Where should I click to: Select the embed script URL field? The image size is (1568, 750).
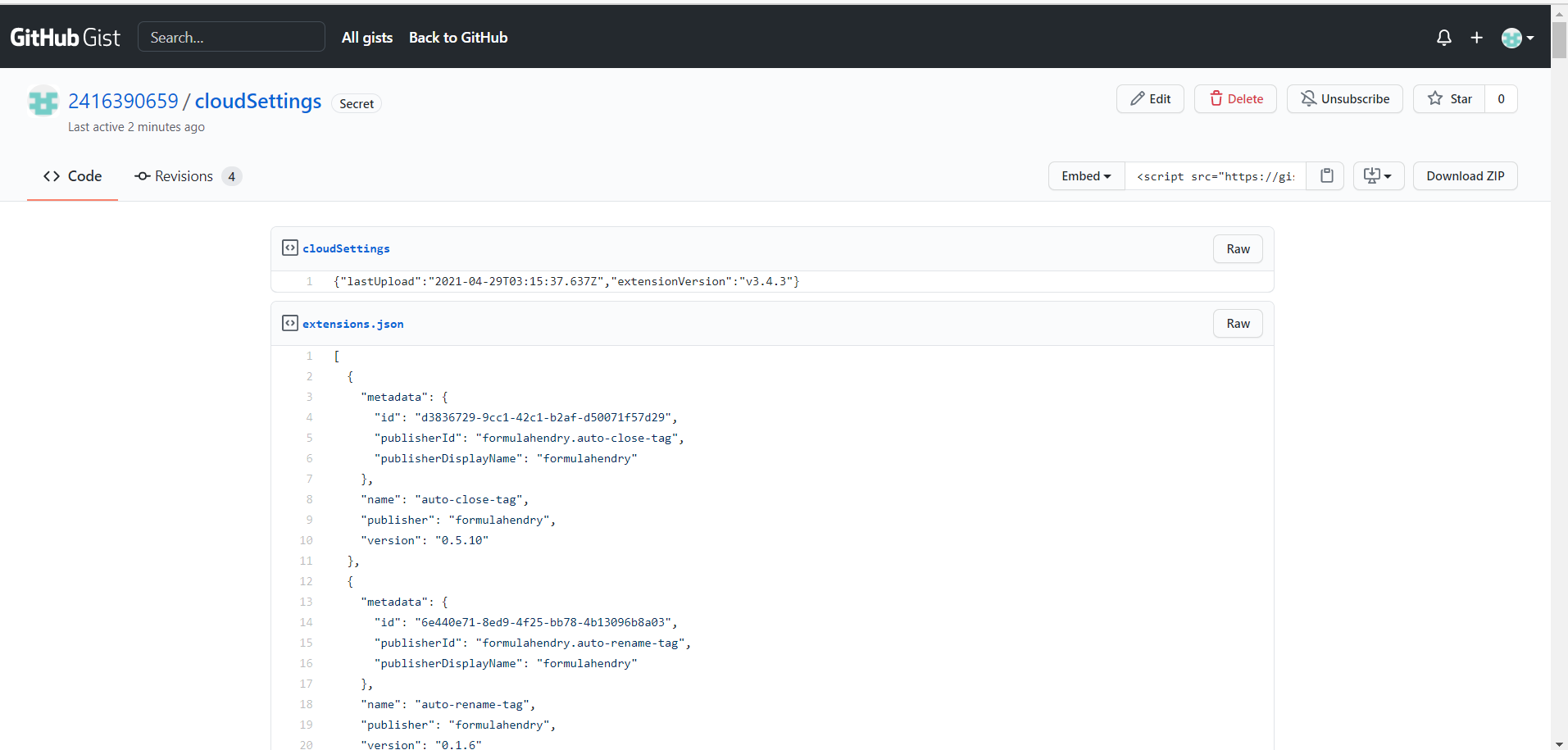coord(1216,176)
